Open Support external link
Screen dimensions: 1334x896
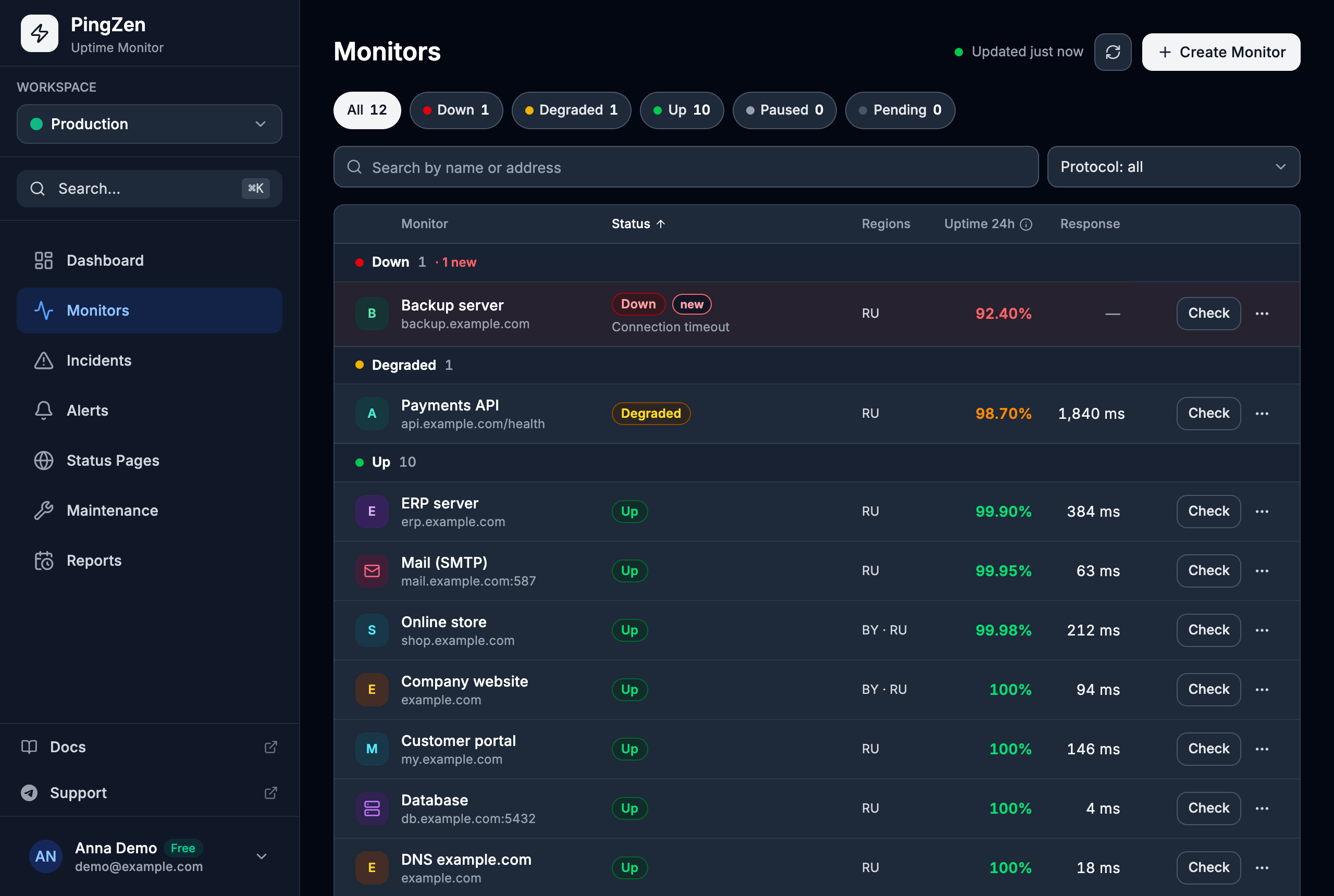(149, 792)
